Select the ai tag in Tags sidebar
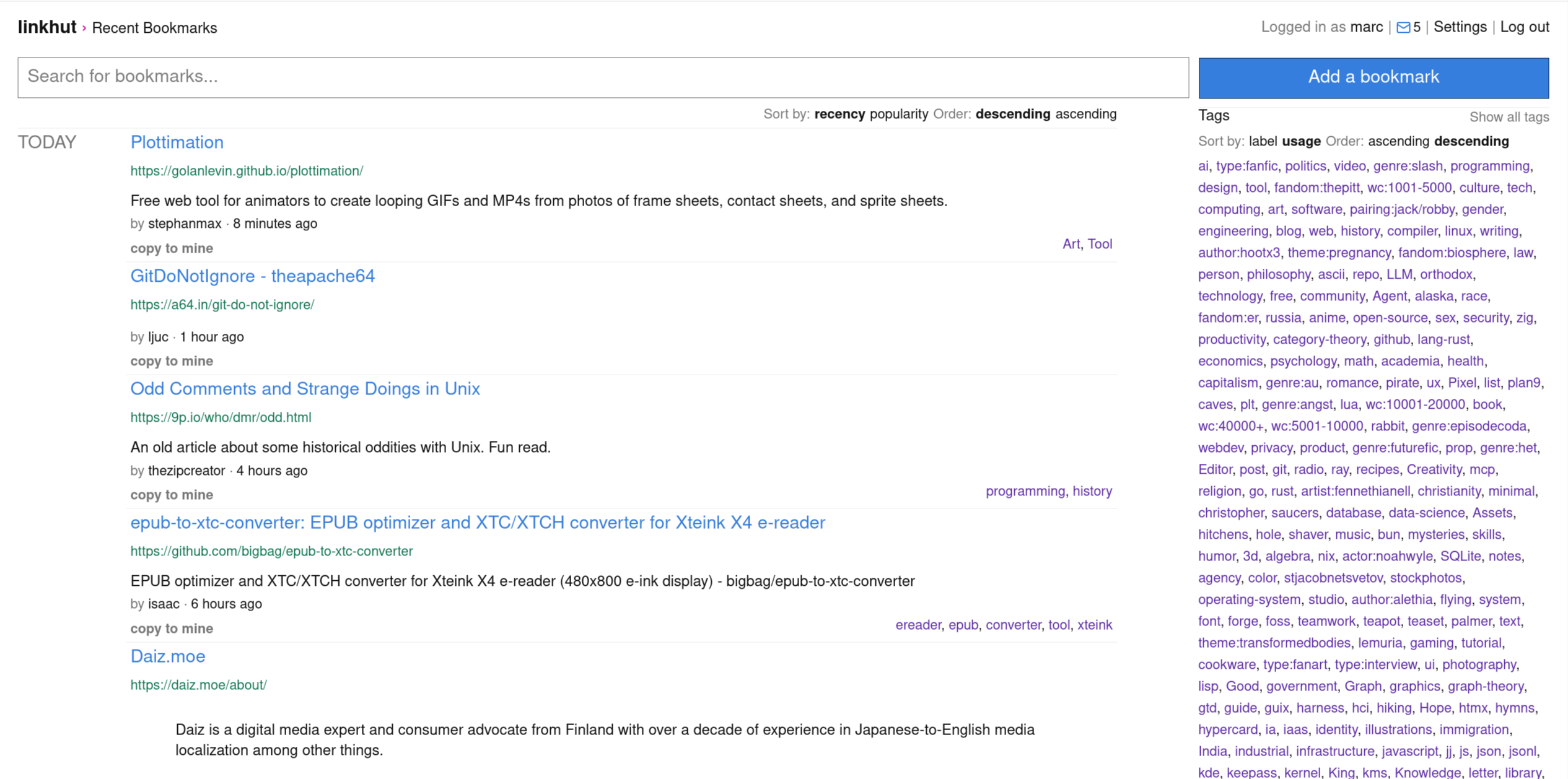1568x779 pixels. (1202, 166)
